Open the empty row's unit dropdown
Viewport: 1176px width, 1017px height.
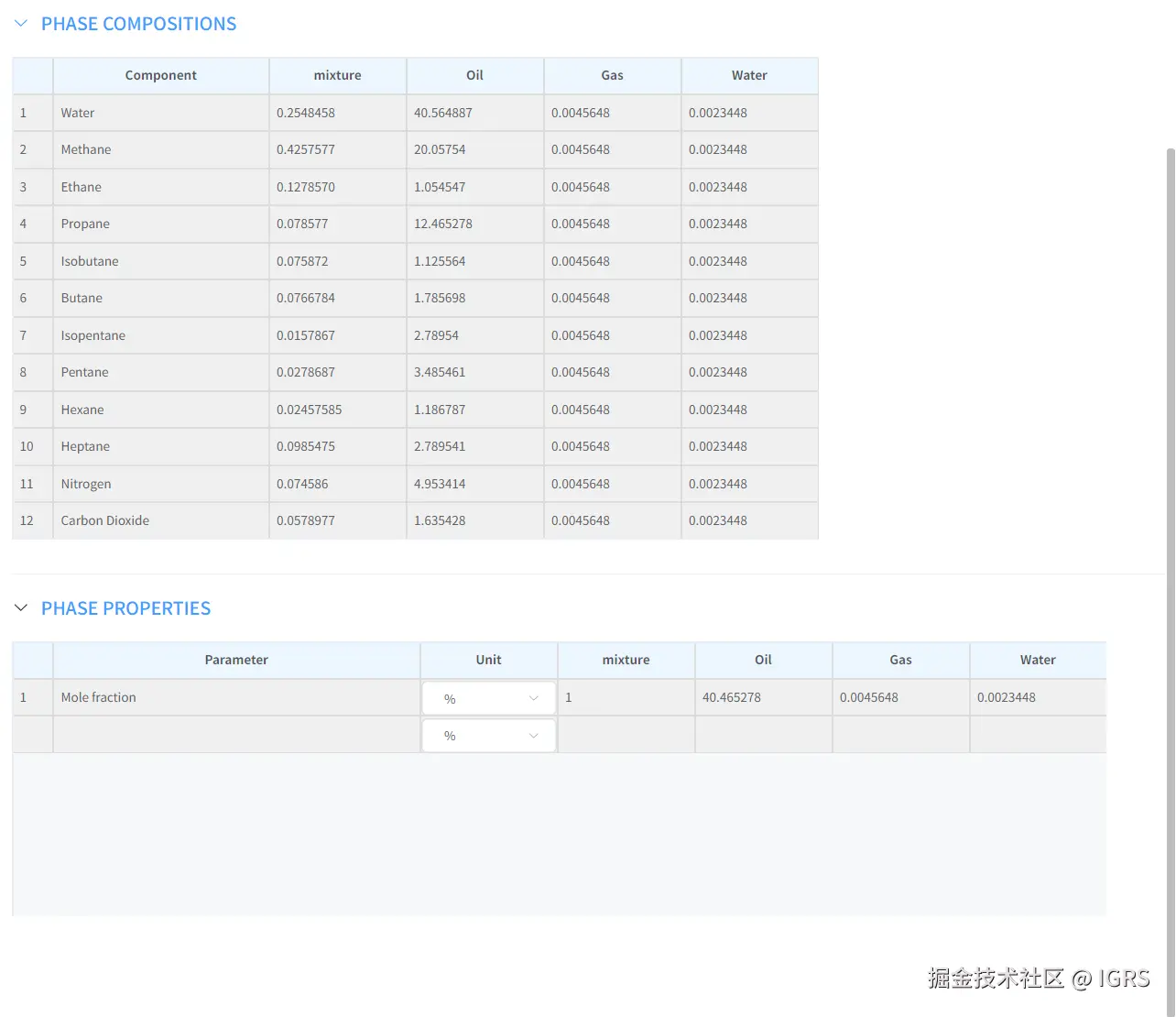[x=489, y=736]
